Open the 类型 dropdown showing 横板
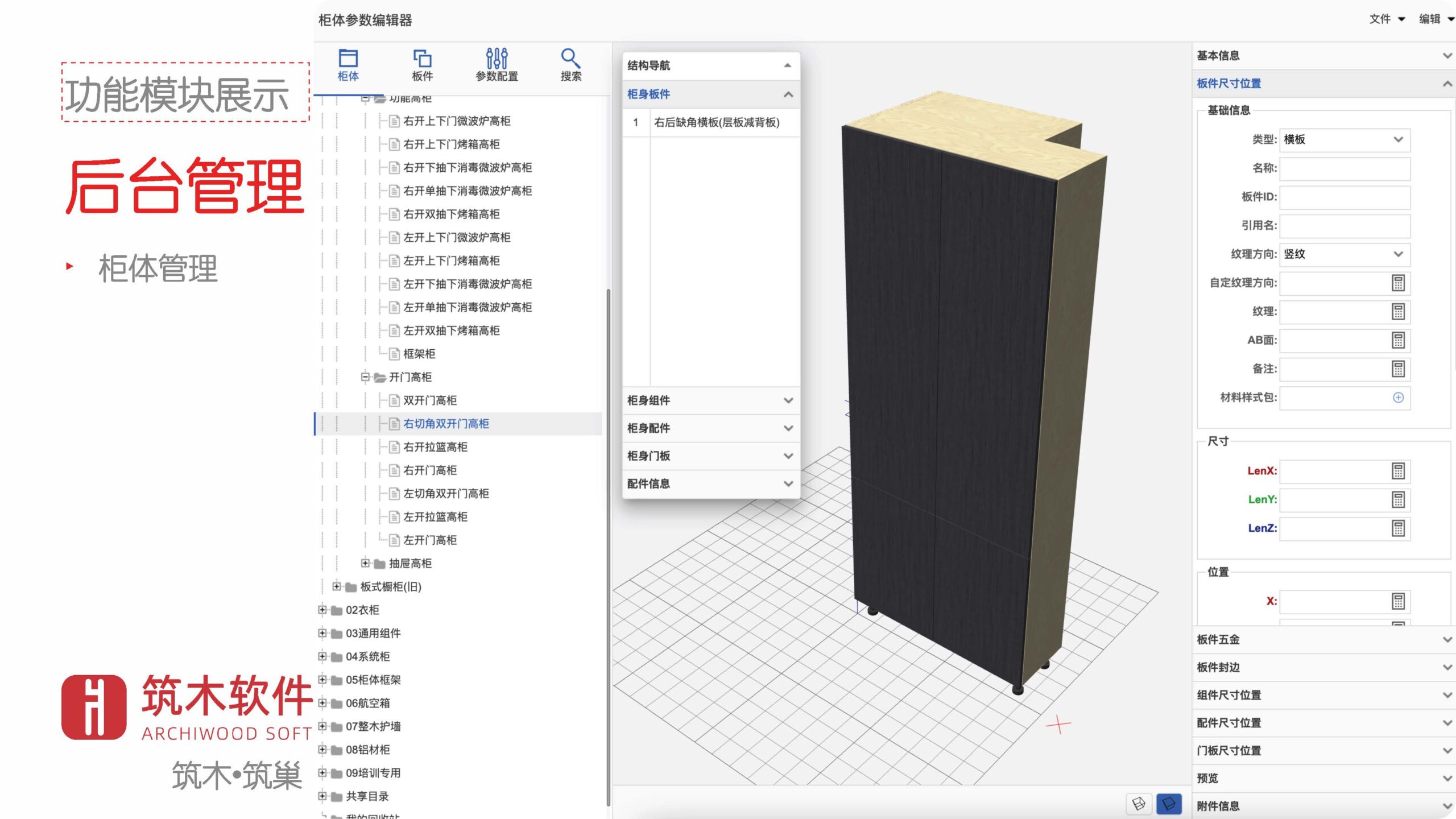The height and width of the screenshot is (819, 1456). pos(1344,140)
